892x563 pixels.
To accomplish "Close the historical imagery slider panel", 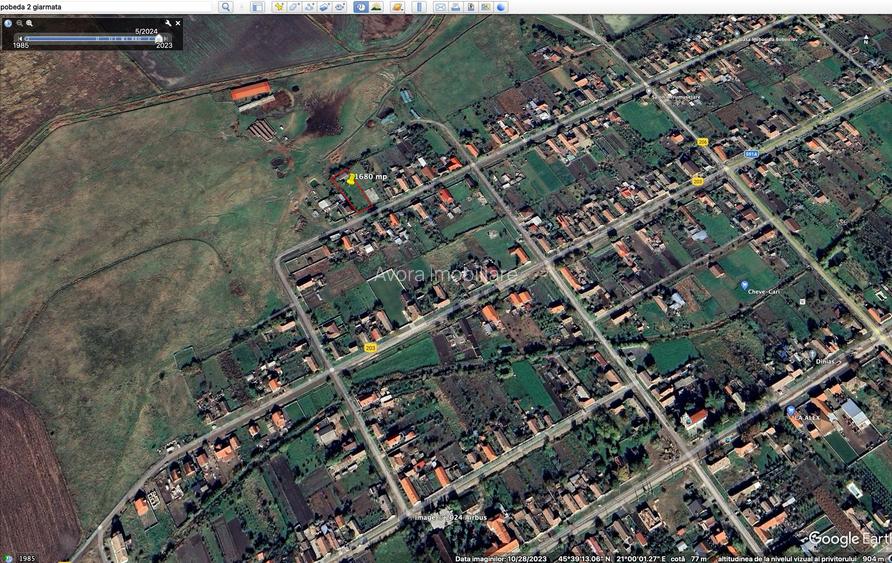I will 178,23.
